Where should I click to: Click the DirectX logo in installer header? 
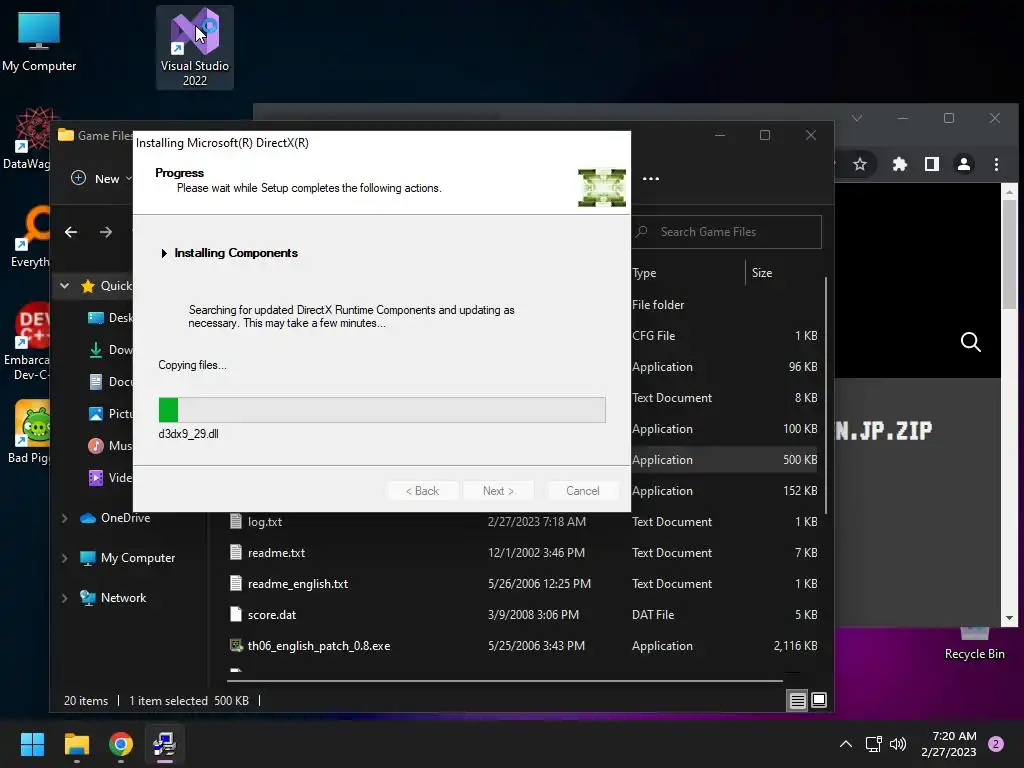[601, 187]
